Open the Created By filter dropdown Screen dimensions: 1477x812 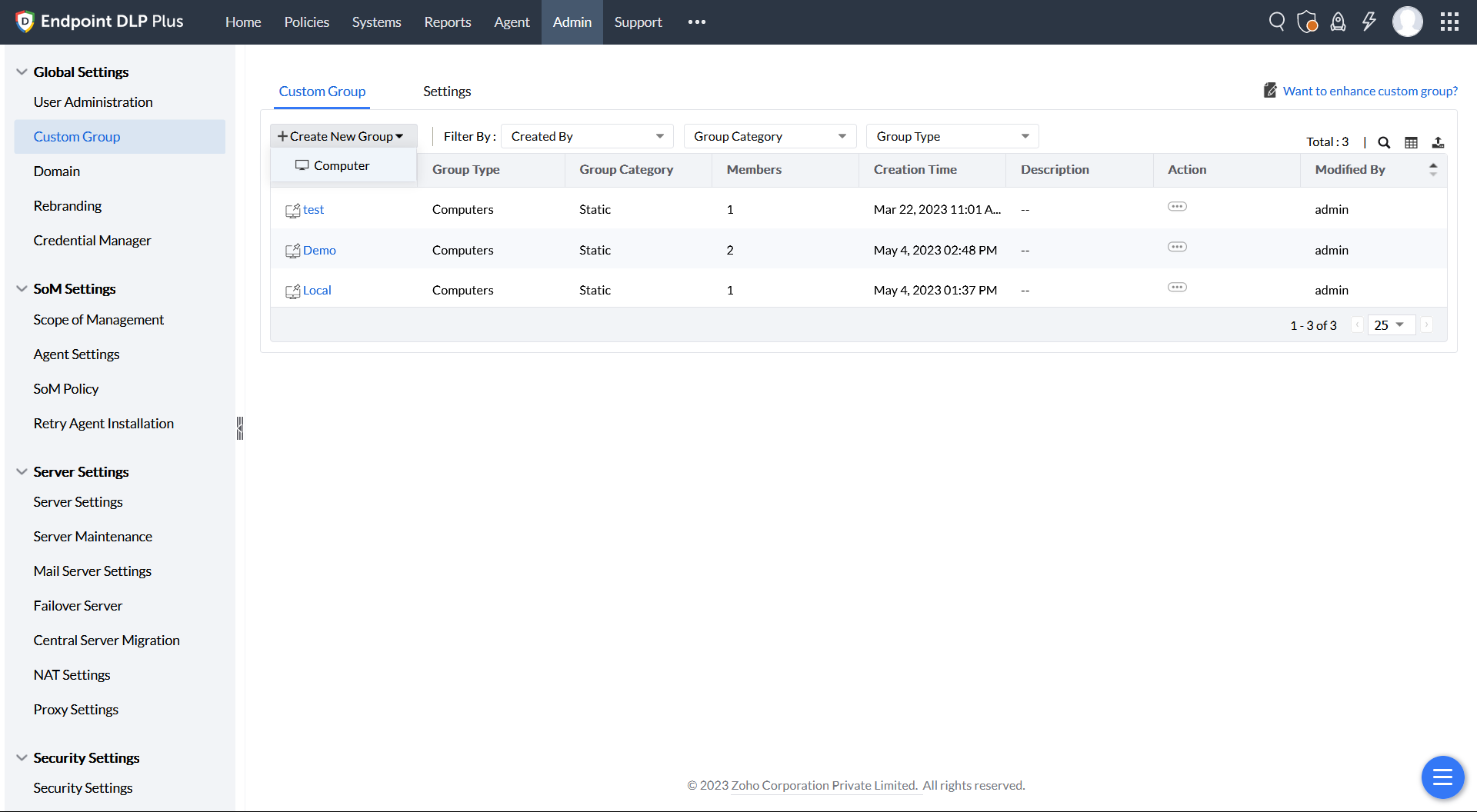tap(587, 136)
